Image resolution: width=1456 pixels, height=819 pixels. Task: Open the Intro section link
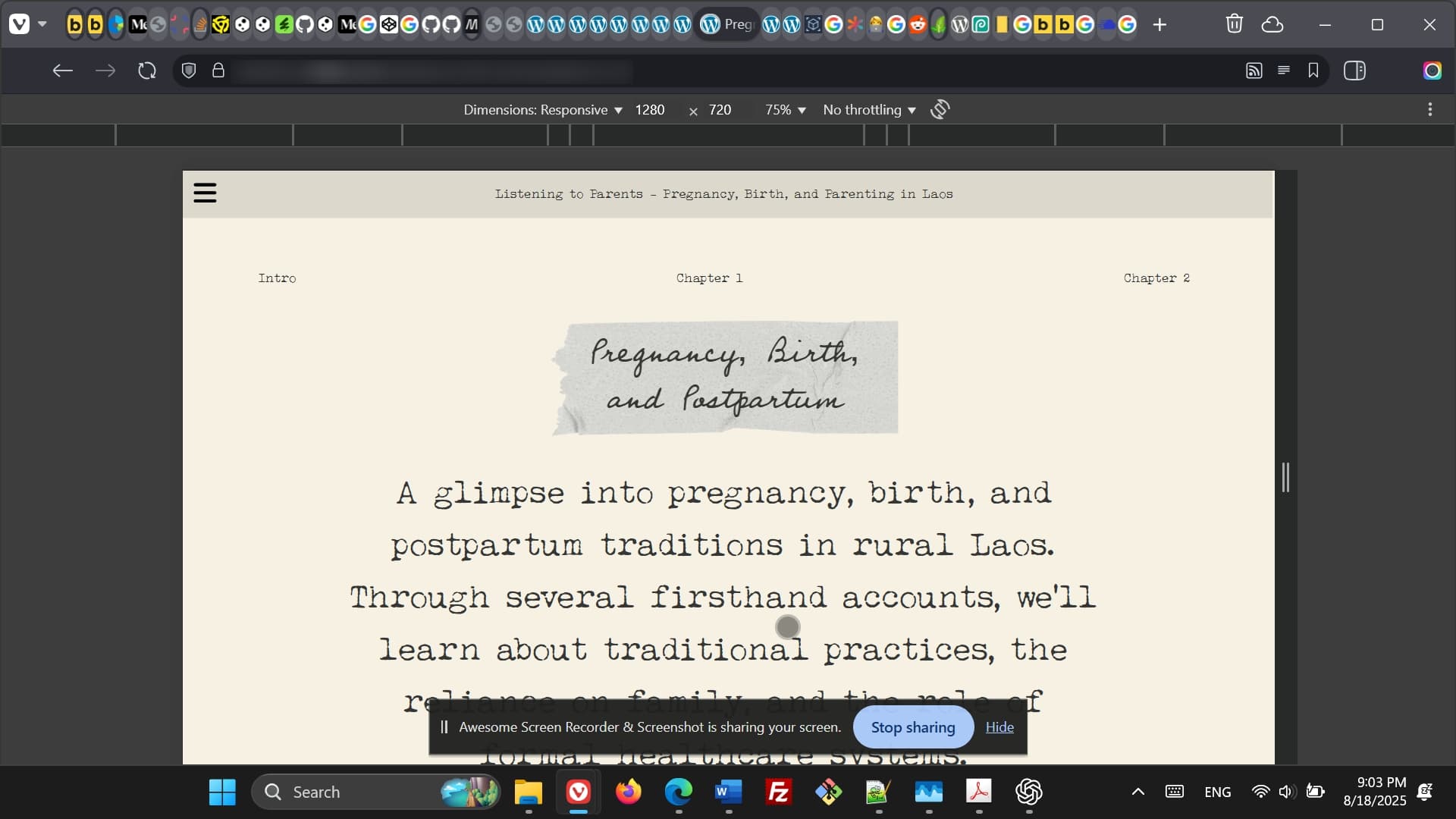tap(278, 278)
